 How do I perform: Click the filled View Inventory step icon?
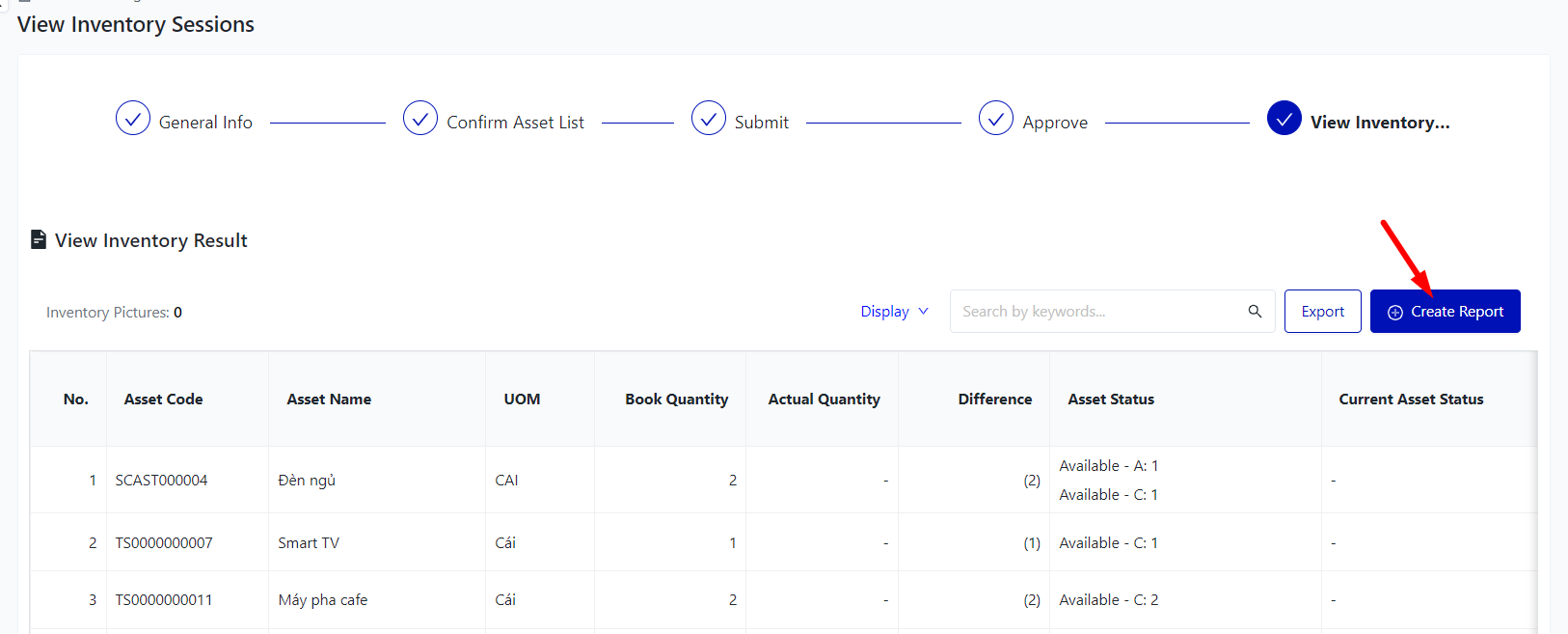(x=1284, y=119)
